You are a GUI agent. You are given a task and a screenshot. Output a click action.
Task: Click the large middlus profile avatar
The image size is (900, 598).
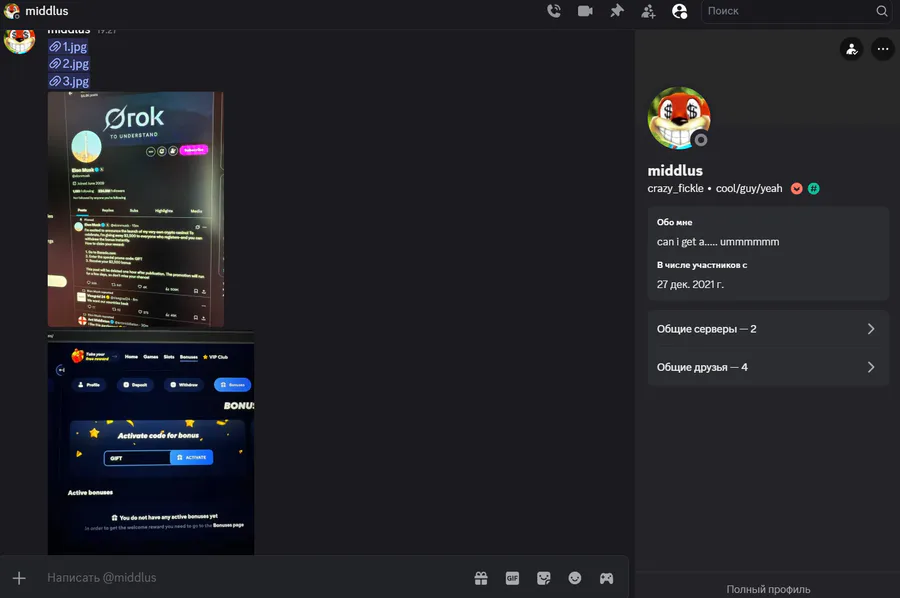coord(679,118)
